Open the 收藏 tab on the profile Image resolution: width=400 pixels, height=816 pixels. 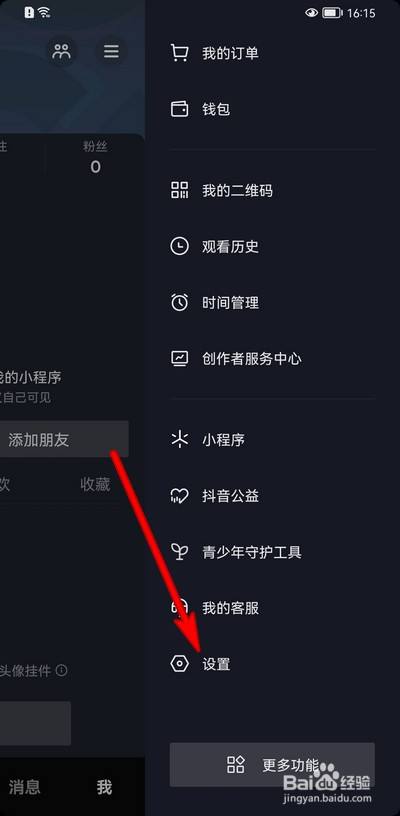click(x=95, y=484)
